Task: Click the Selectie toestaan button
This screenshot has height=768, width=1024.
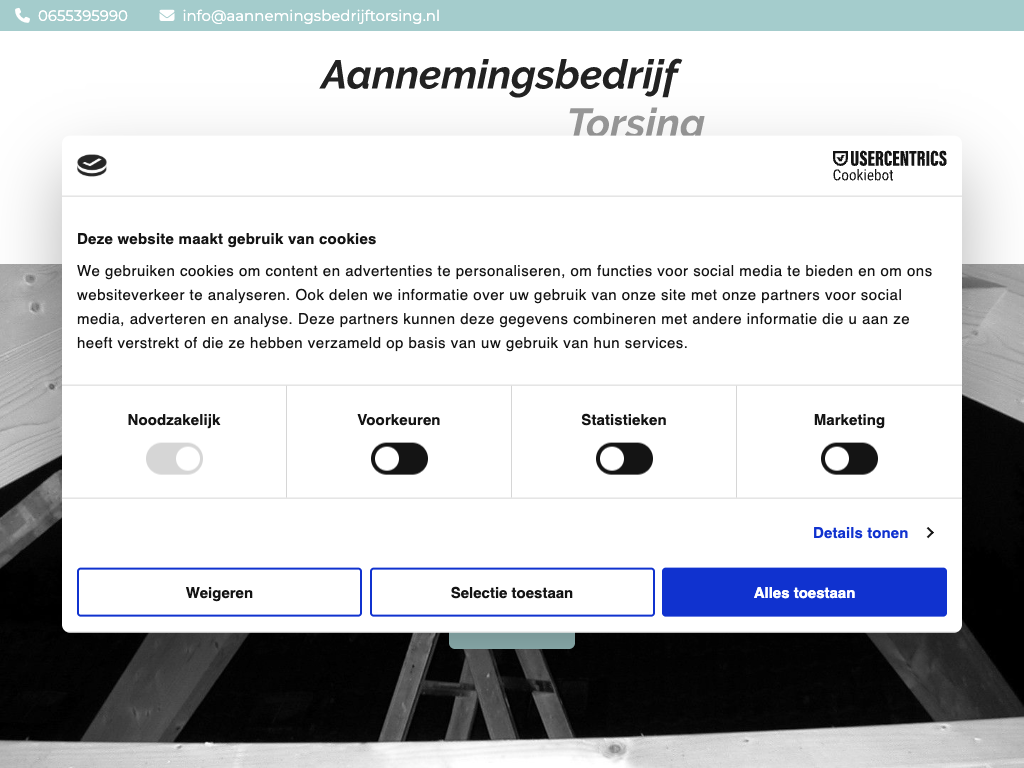Action: pyautogui.click(x=512, y=593)
